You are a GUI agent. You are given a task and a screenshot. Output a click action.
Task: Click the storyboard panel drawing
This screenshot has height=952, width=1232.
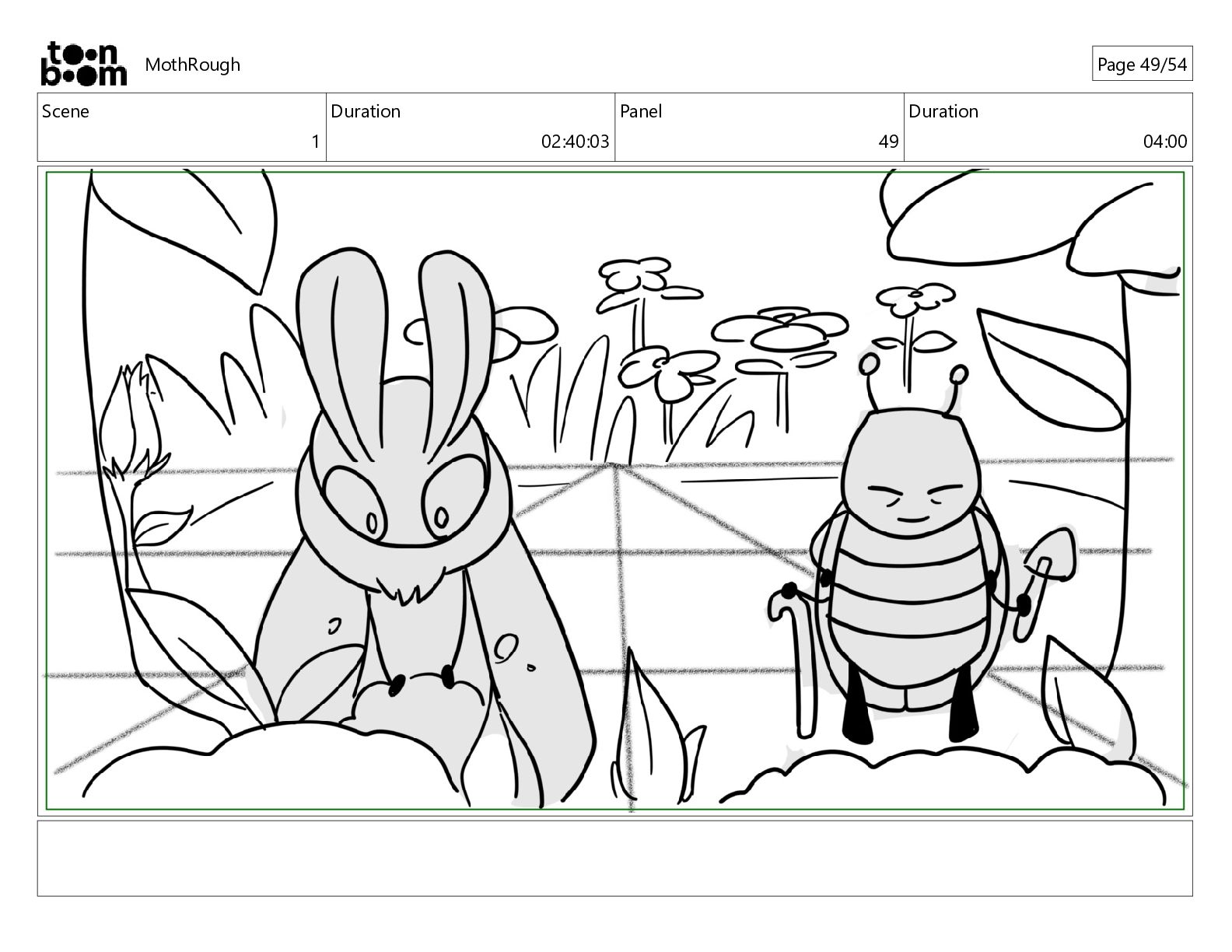point(615,490)
